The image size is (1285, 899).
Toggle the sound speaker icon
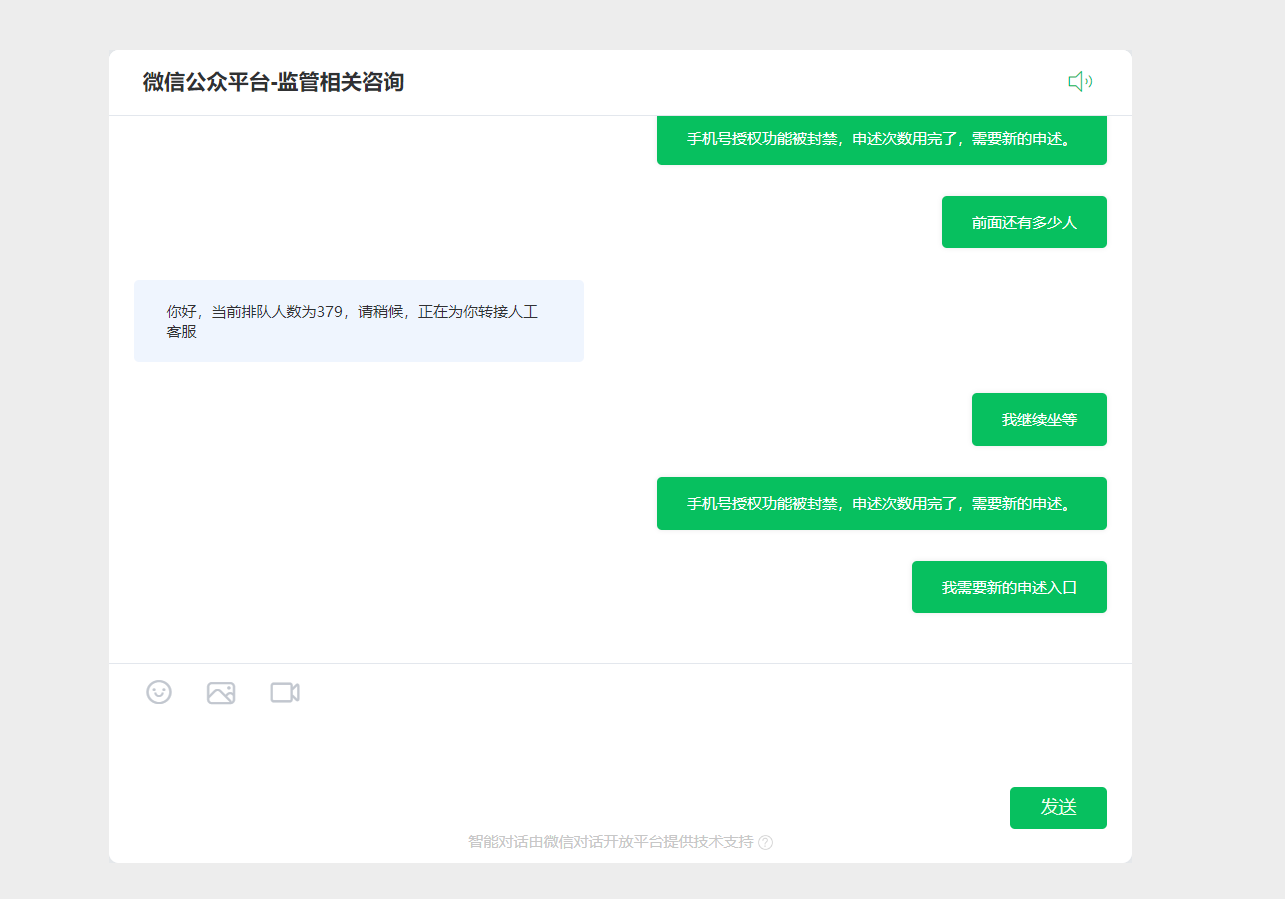(x=1080, y=82)
